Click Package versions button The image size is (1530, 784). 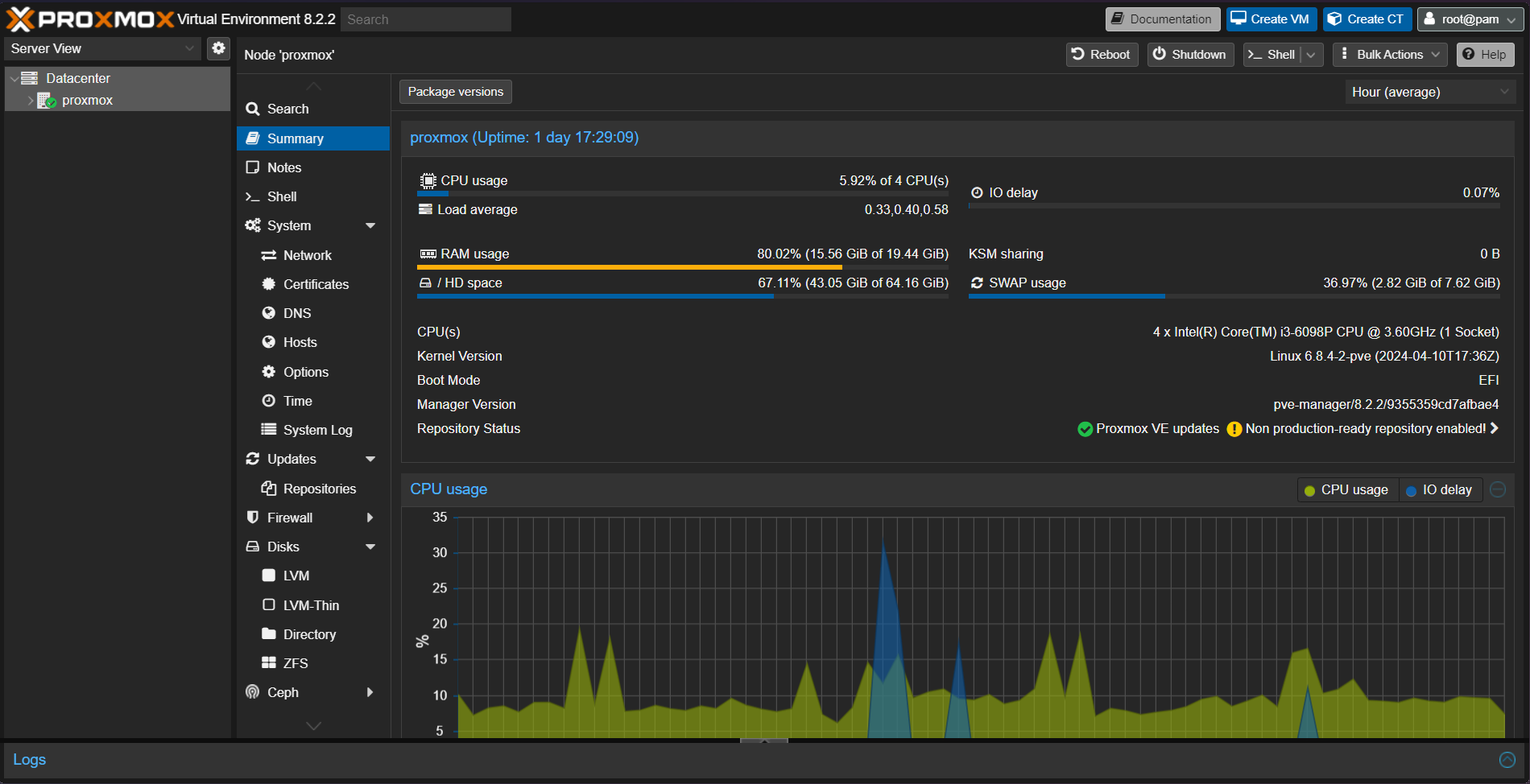(456, 92)
